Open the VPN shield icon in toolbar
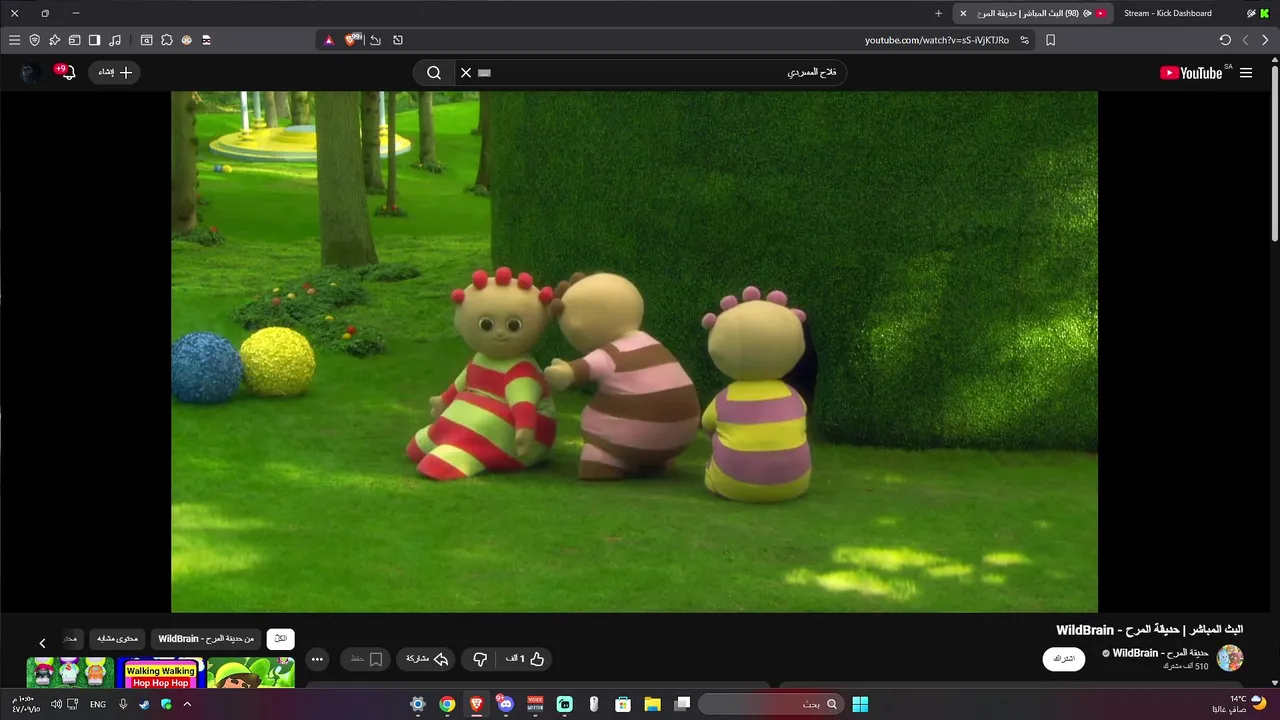Image resolution: width=1280 pixels, height=720 pixels. (34, 40)
